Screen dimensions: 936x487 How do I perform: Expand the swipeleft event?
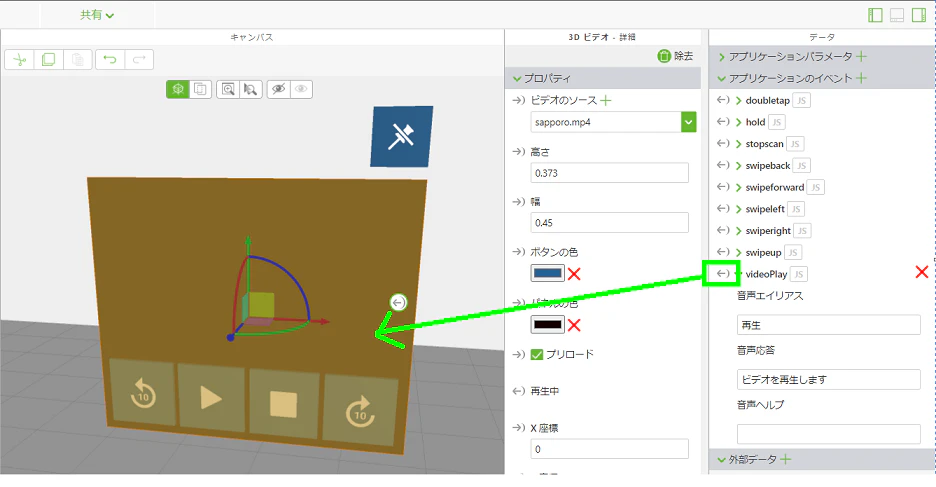tap(739, 209)
